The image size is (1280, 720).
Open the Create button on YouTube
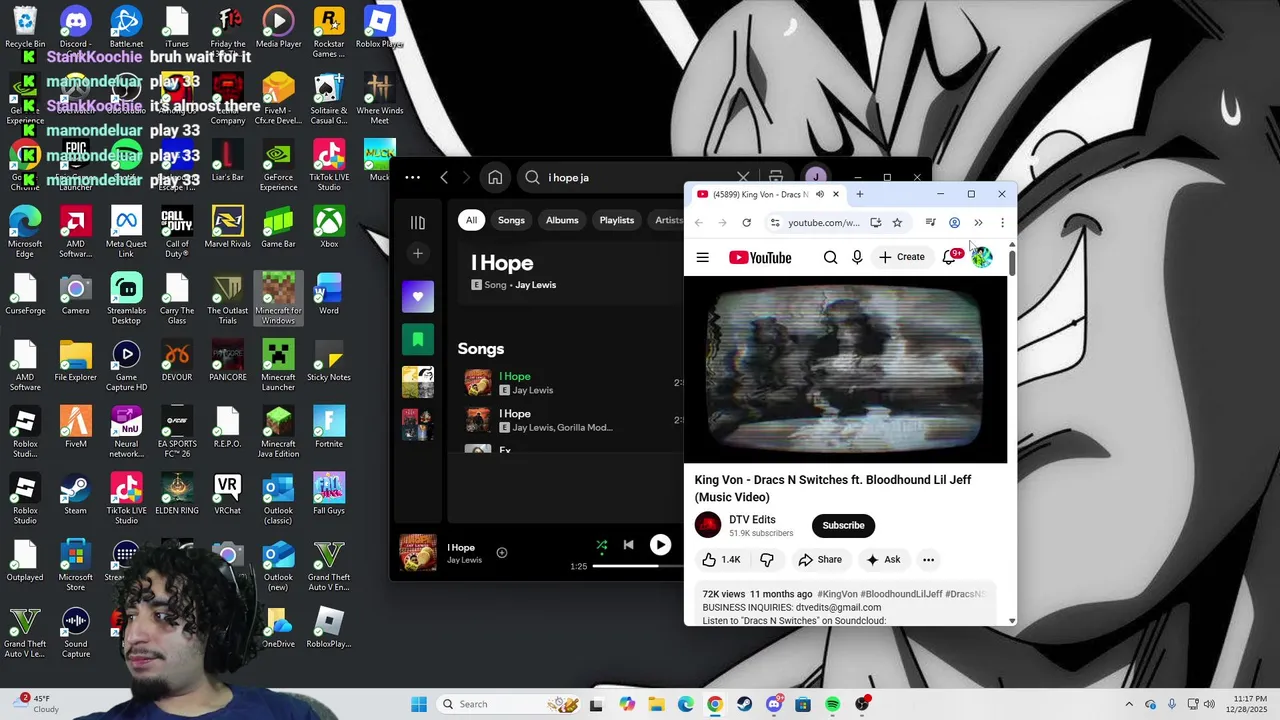(902, 257)
